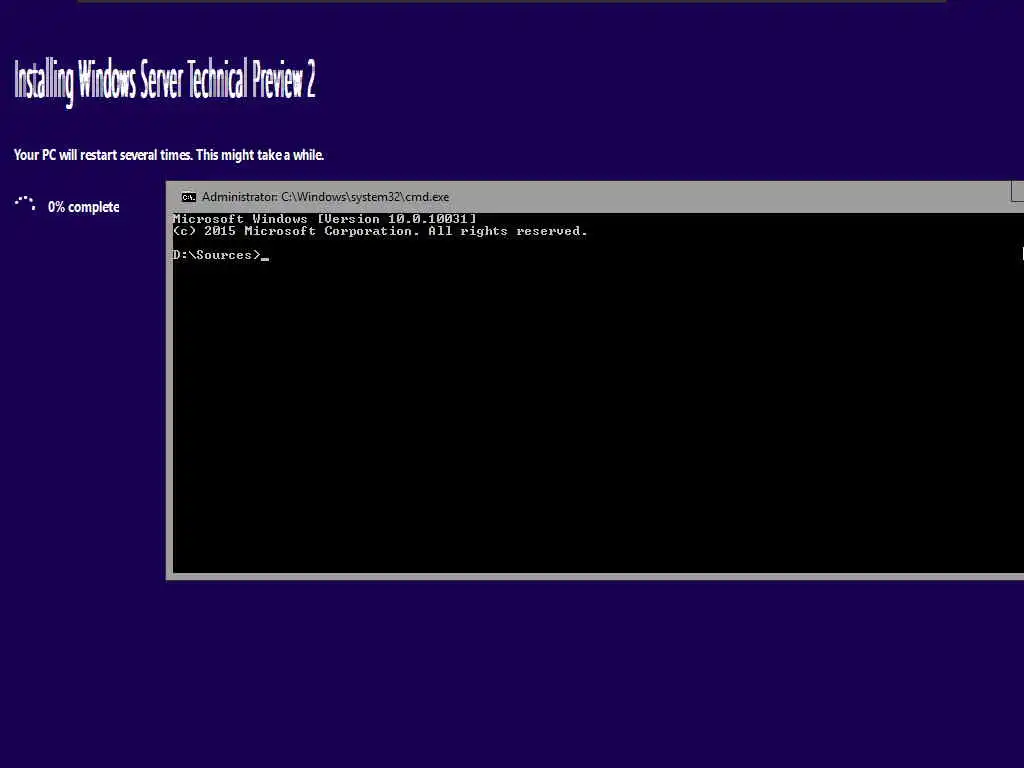
Task: Click the '0% complete' progress text
Action: click(x=84, y=207)
